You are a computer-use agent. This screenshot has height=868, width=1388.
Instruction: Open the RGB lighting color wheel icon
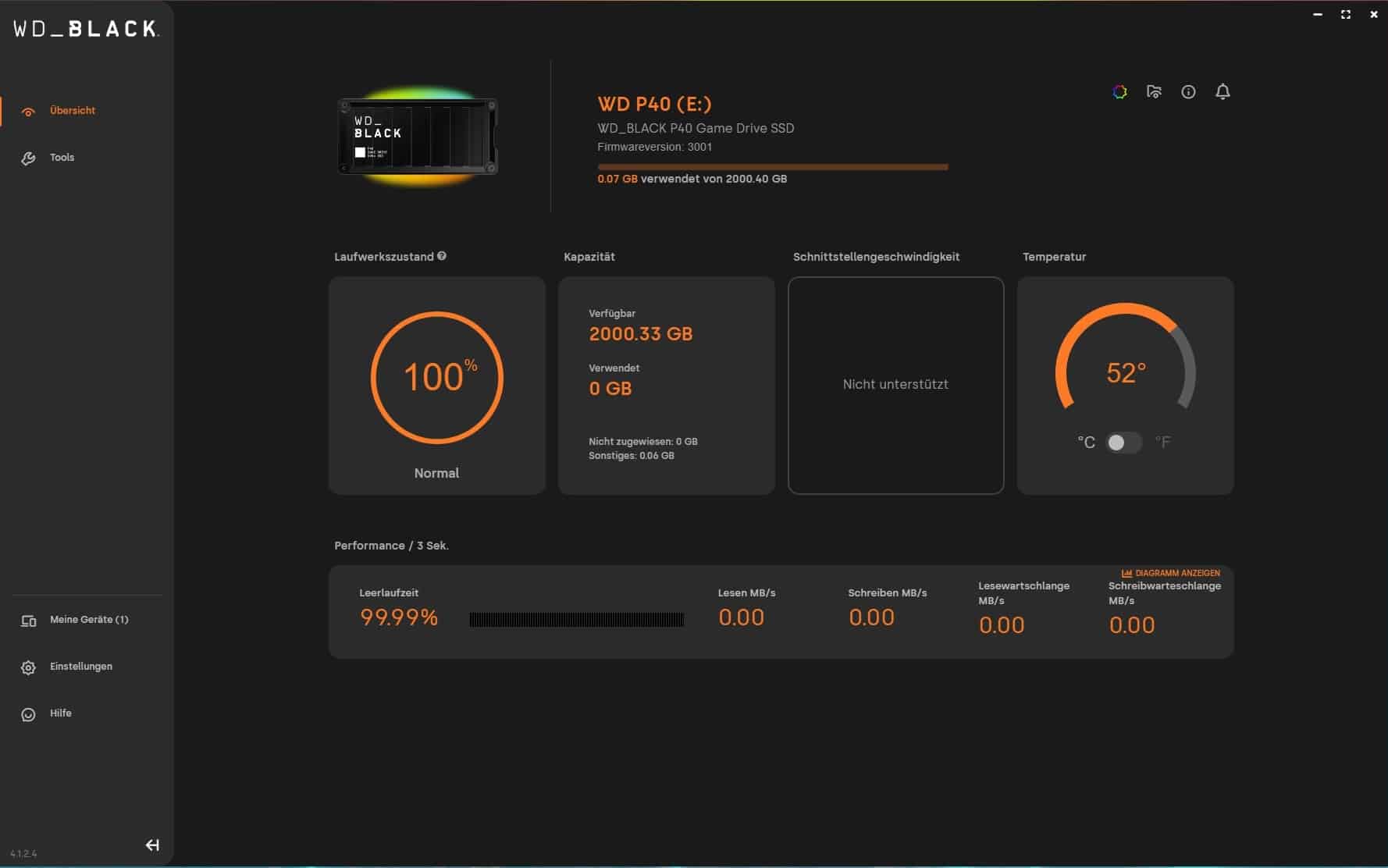(1119, 92)
